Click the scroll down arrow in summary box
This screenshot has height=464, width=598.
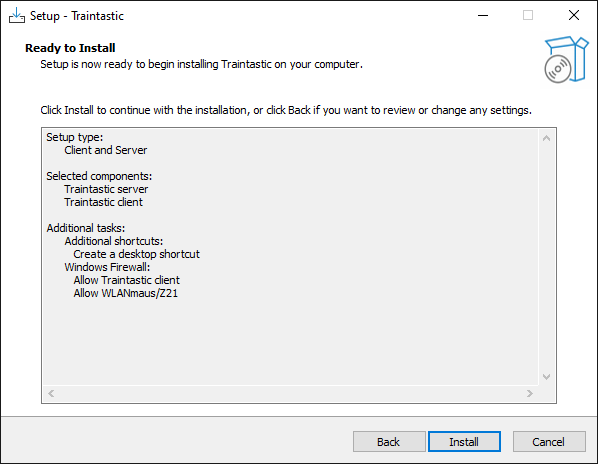click(x=546, y=377)
